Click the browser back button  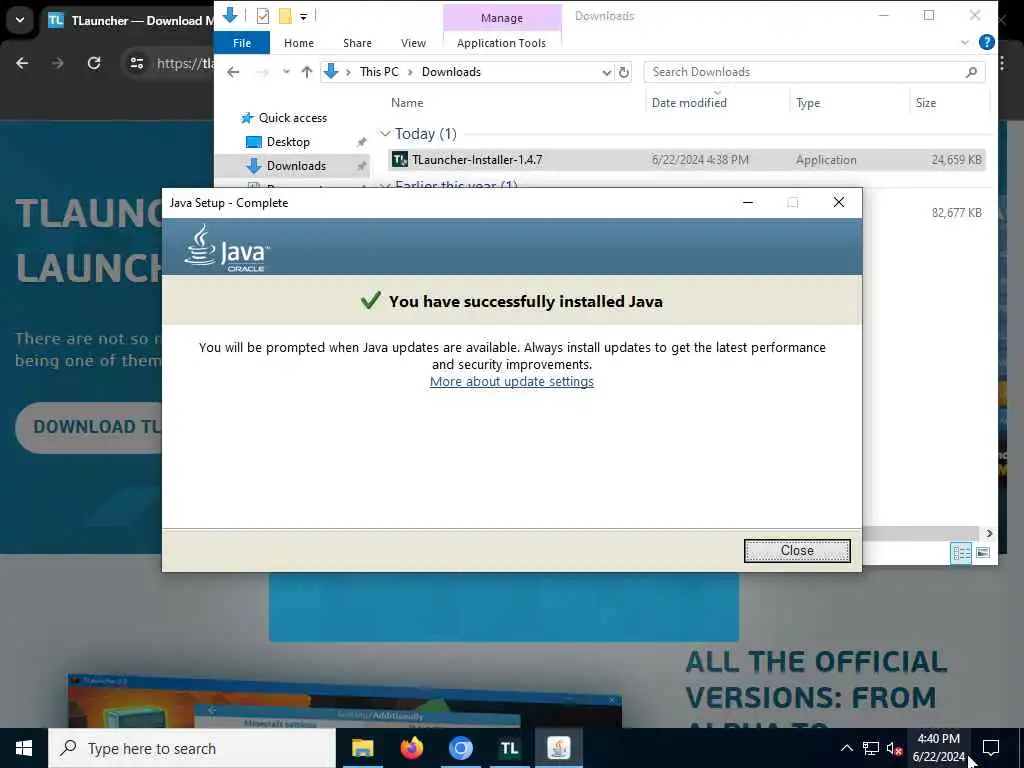[x=22, y=63]
